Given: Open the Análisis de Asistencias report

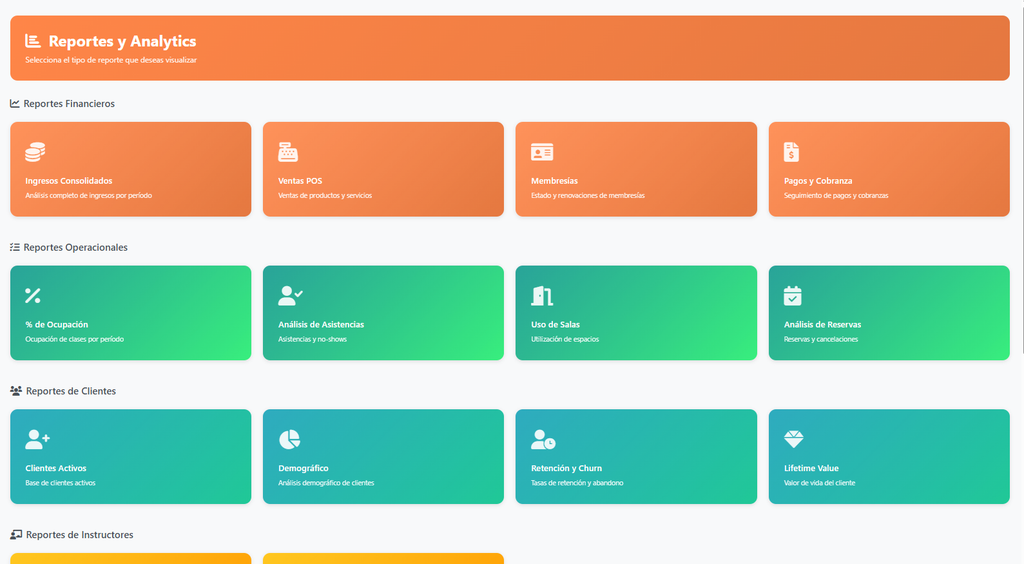Looking at the screenshot, I should click(x=383, y=313).
